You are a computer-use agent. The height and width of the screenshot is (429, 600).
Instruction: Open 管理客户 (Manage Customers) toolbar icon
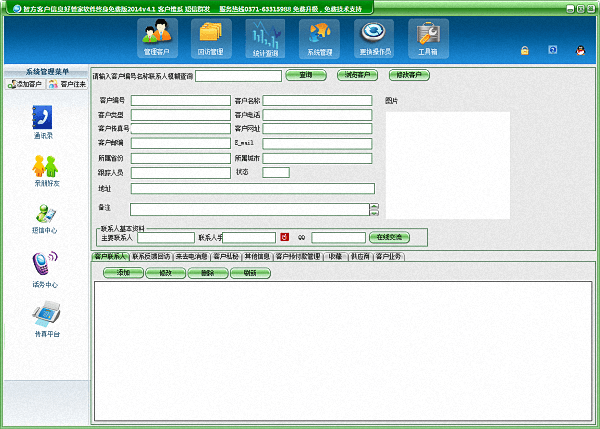(156, 38)
